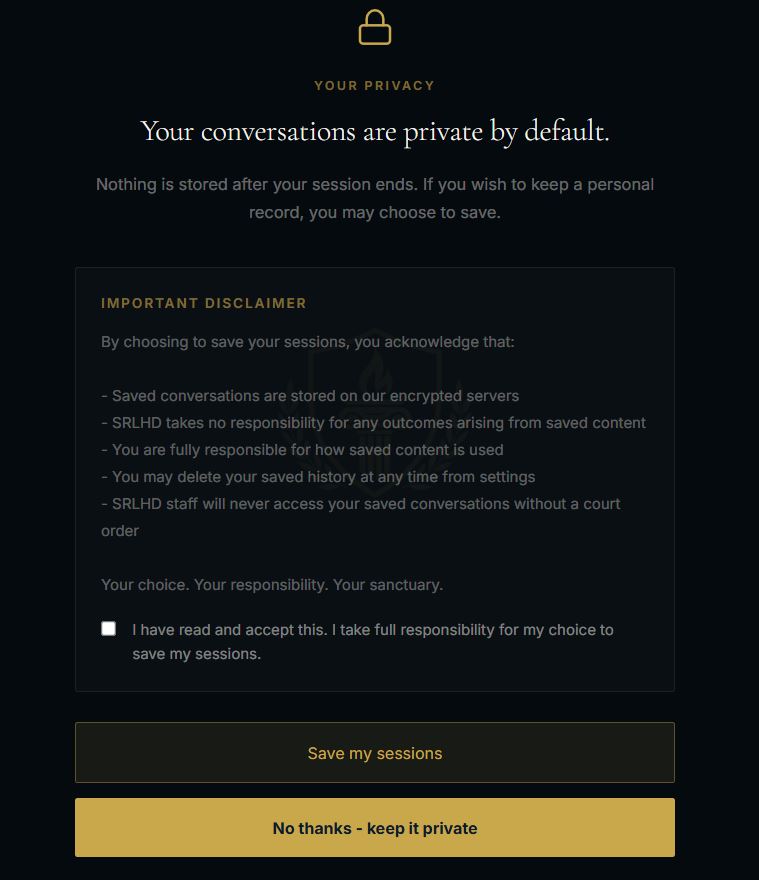The image size is (759, 880).
Task: Click the IMPORTANT DISCLAIMER heading
Action: pyautogui.click(x=204, y=303)
